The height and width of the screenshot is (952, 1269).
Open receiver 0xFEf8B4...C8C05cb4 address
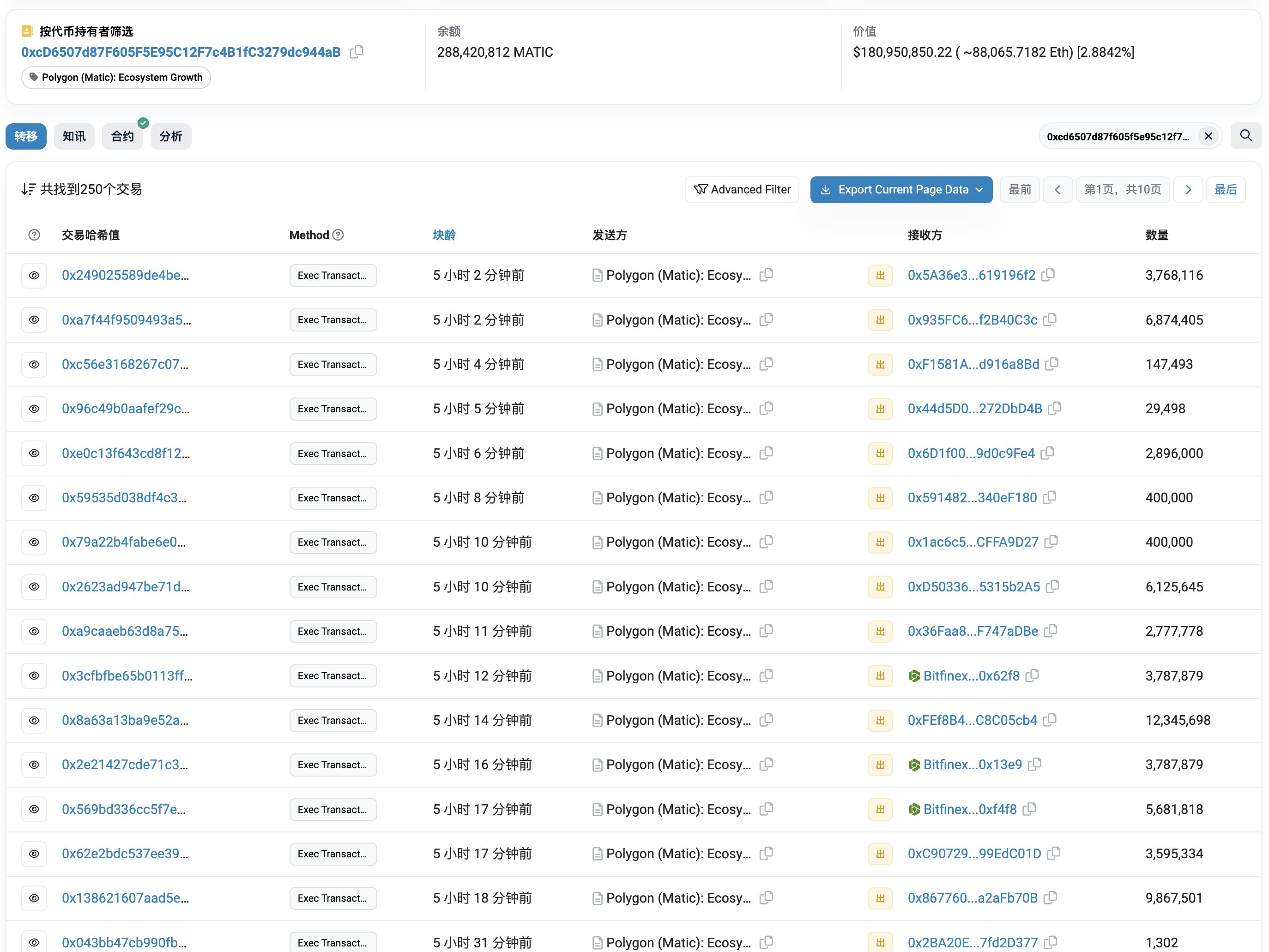tap(973, 720)
